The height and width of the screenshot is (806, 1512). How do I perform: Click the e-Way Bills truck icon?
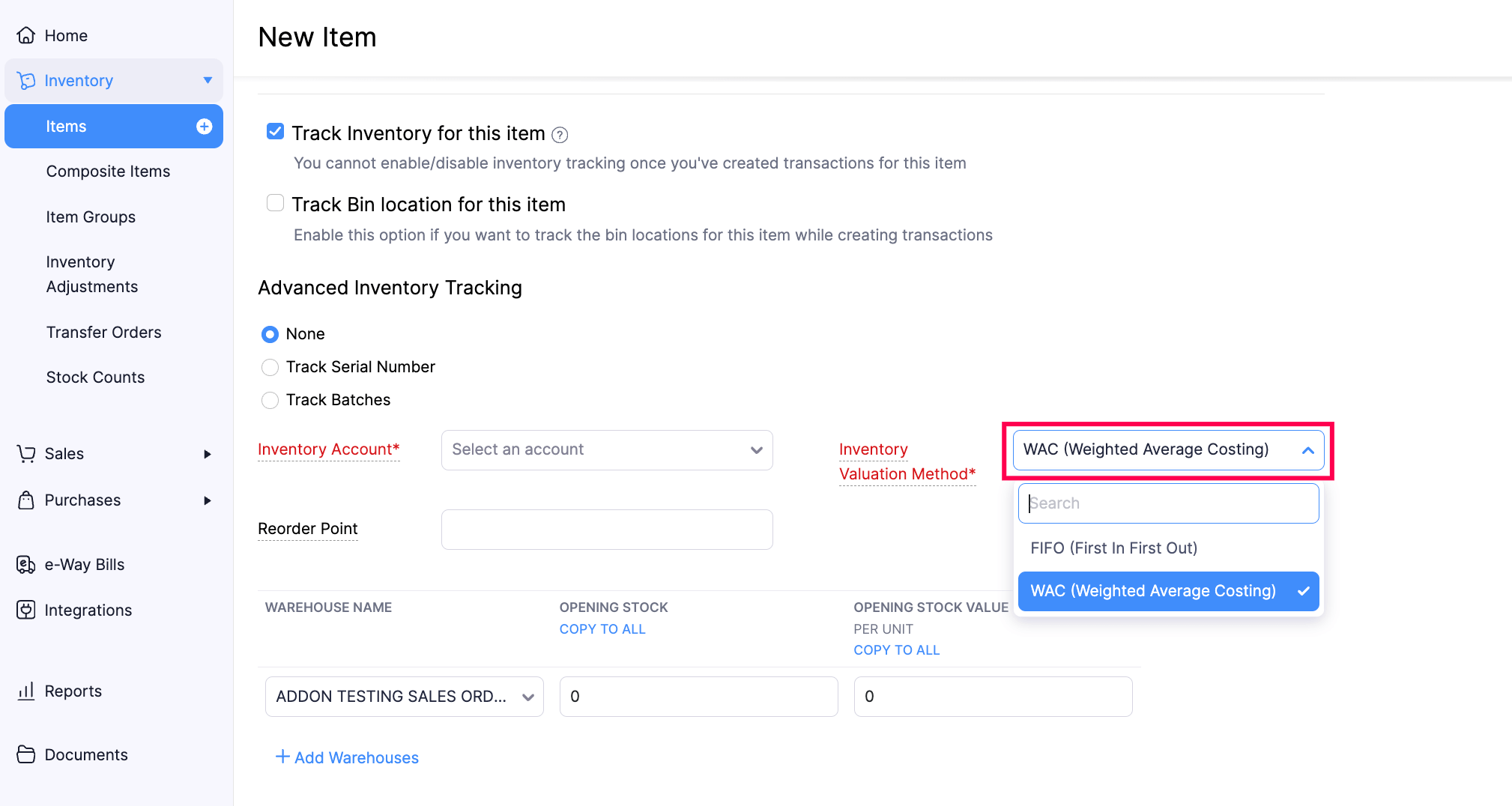click(26, 565)
